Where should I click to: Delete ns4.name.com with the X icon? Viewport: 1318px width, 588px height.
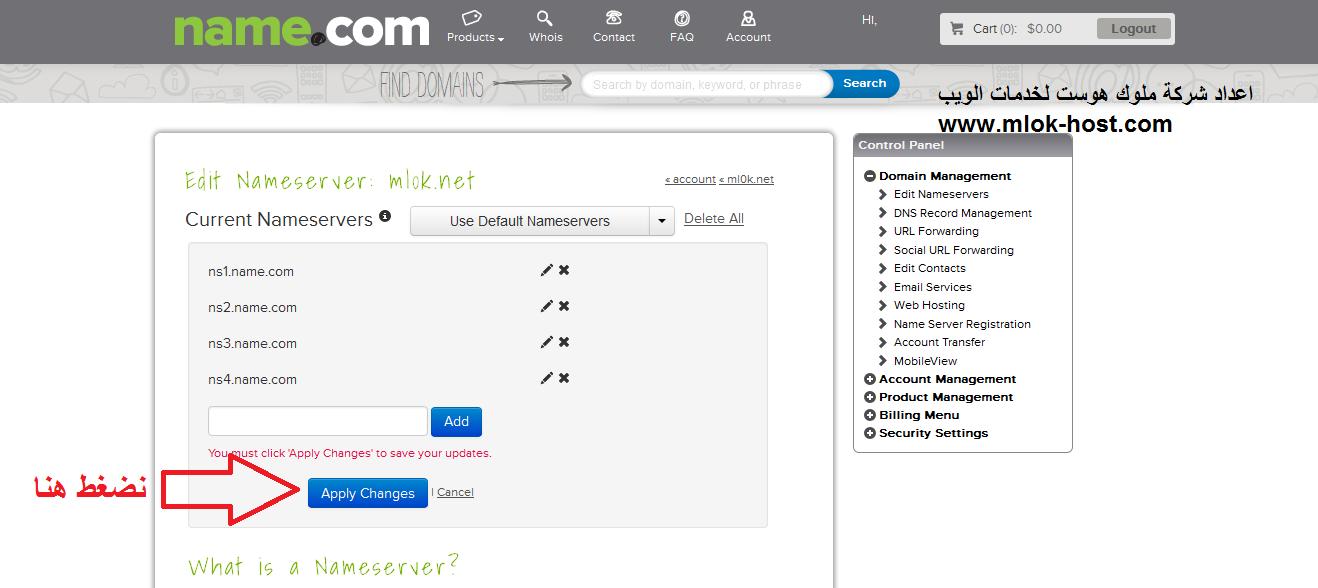click(564, 378)
